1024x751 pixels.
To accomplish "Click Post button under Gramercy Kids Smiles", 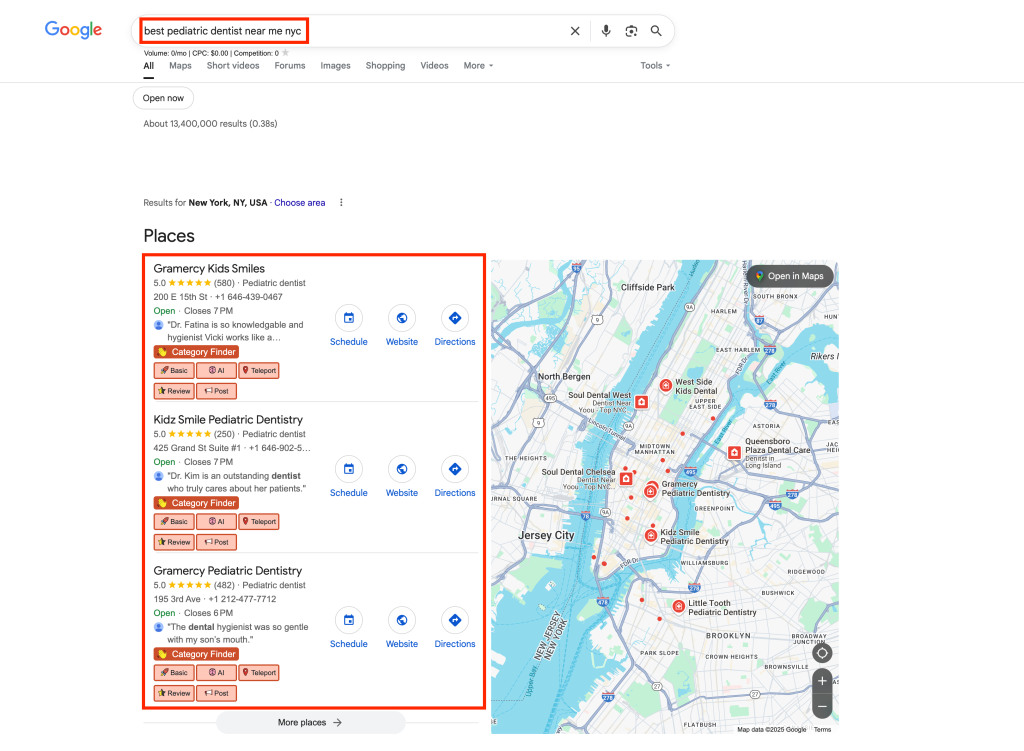I will tap(216, 391).
